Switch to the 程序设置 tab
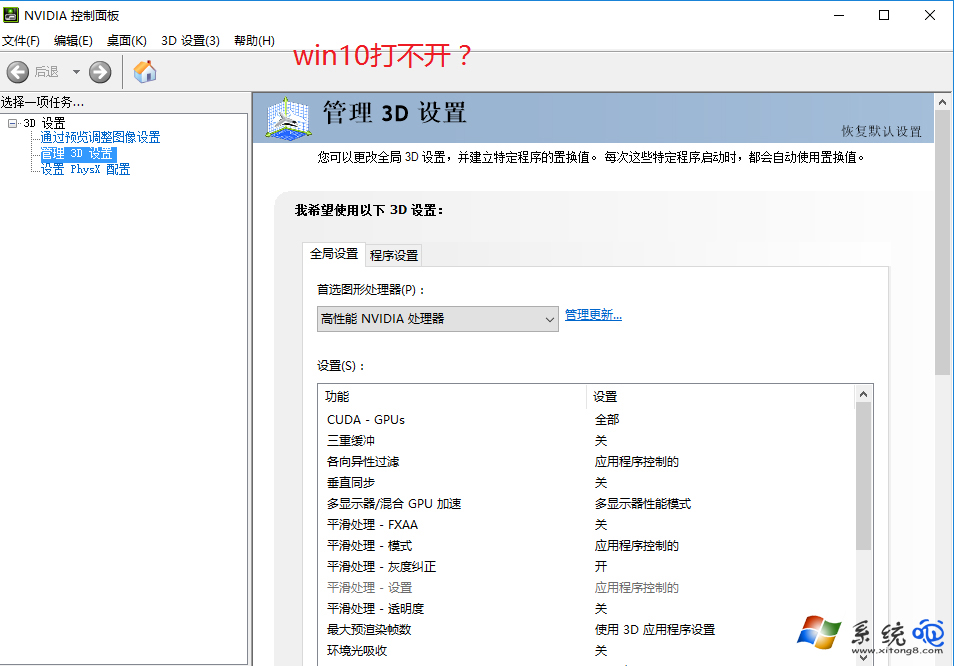Image resolution: width=954 pixels, height=666 pixels. click(395, 254)
